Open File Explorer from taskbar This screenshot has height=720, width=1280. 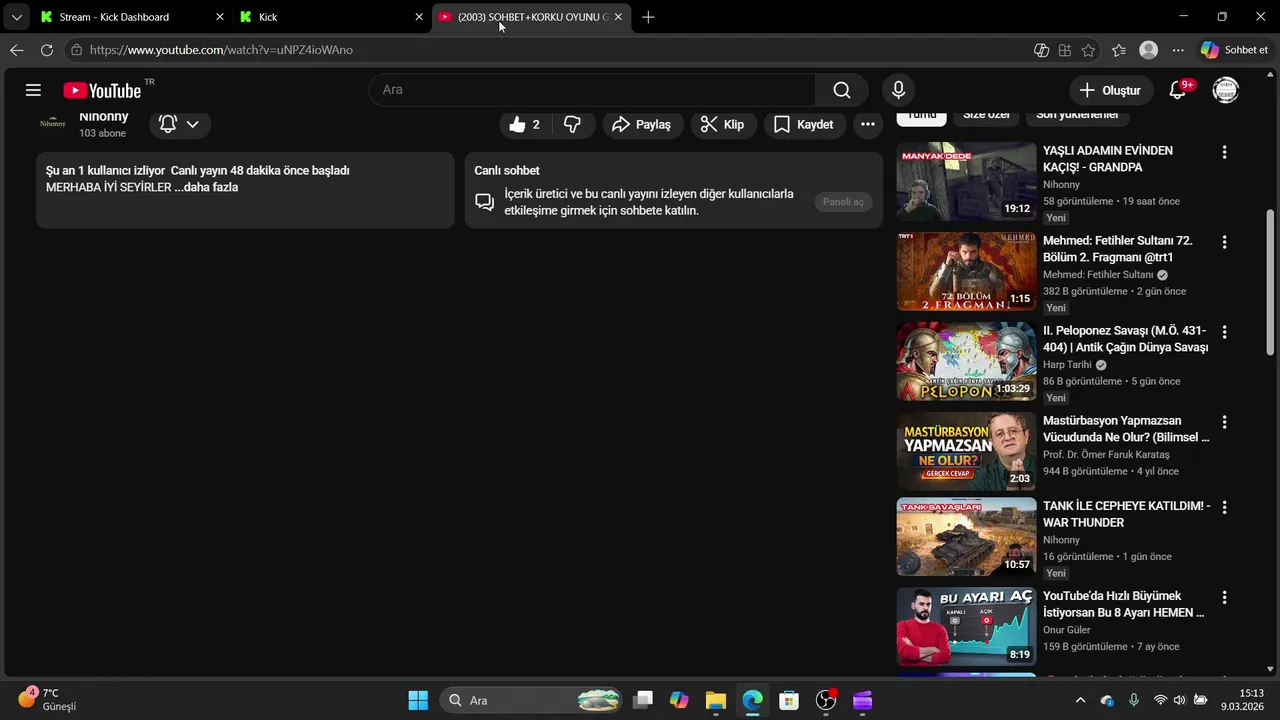coord(715,700)
